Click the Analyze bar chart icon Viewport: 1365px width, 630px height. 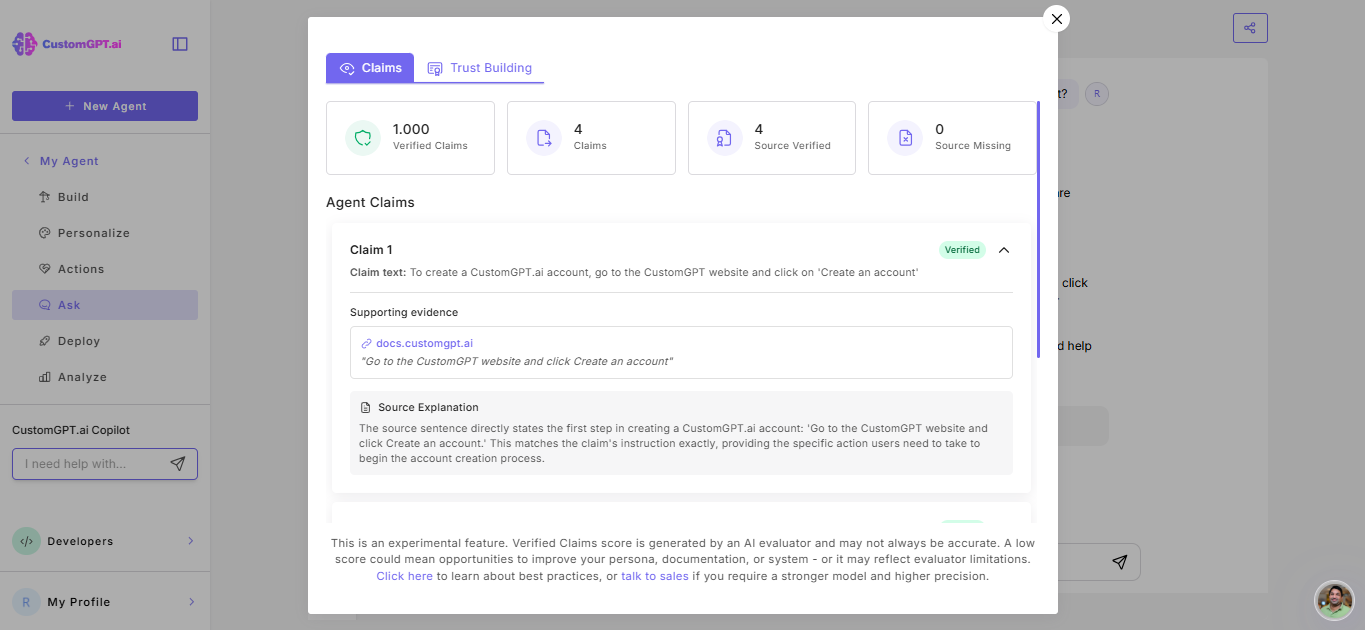tap(44, 377)
